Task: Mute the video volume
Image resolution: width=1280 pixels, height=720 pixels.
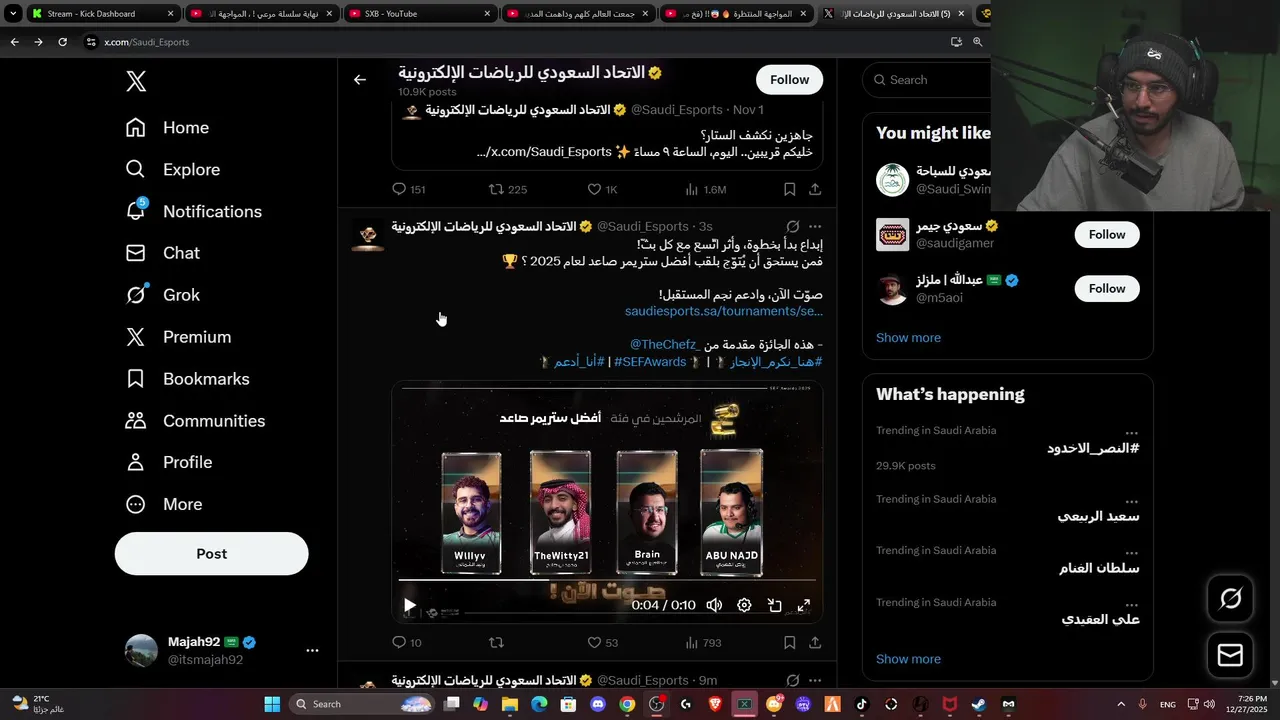Action: coord(714,605)
